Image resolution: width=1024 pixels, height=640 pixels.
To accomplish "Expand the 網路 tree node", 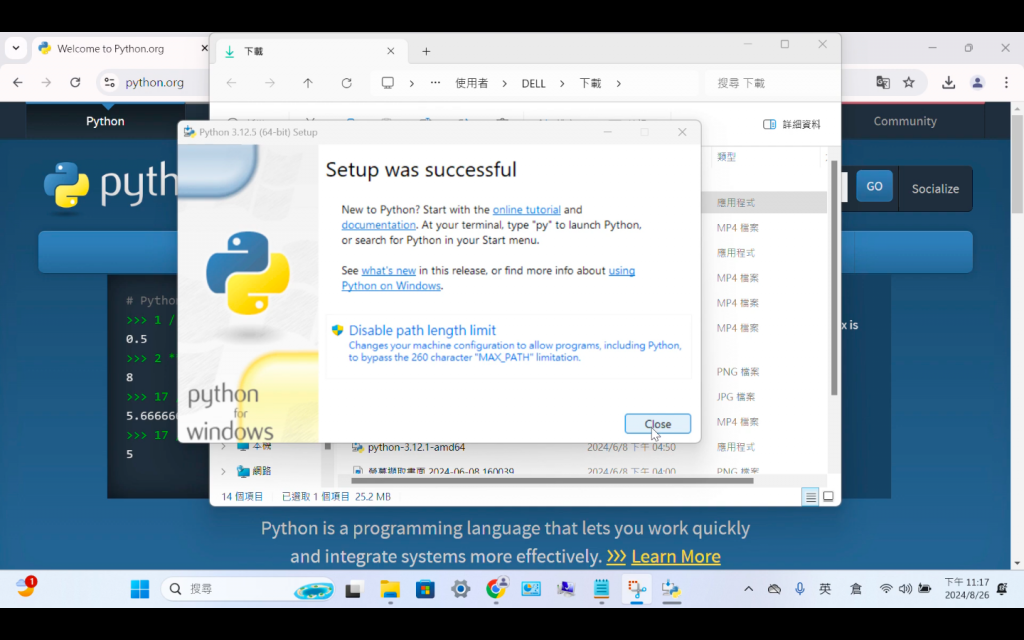I will point(223,471).
